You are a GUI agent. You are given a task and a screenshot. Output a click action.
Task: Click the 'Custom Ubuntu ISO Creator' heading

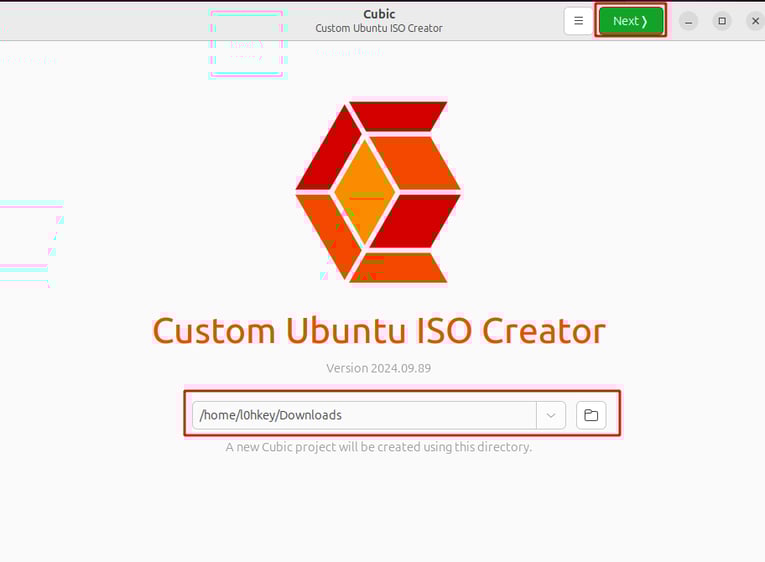coord(379,331)
